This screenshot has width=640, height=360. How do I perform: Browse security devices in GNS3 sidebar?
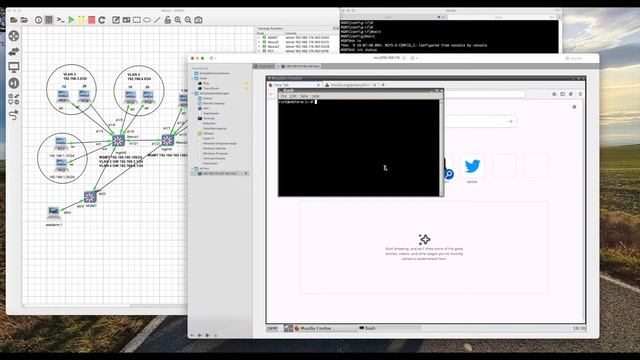click(x=14, y=83)
